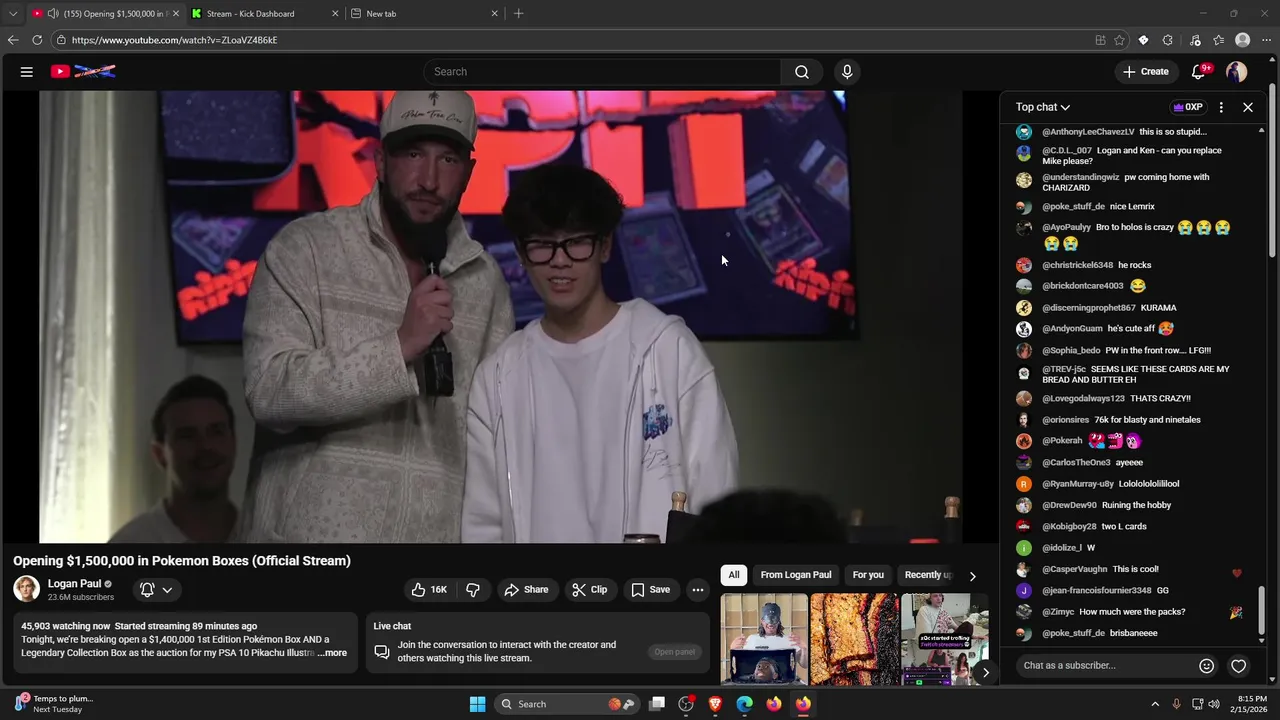Bookmark this page with the star
The width and height of the screenshot is (1280, 720).
pyautogui.click(x=1119, y=40)
